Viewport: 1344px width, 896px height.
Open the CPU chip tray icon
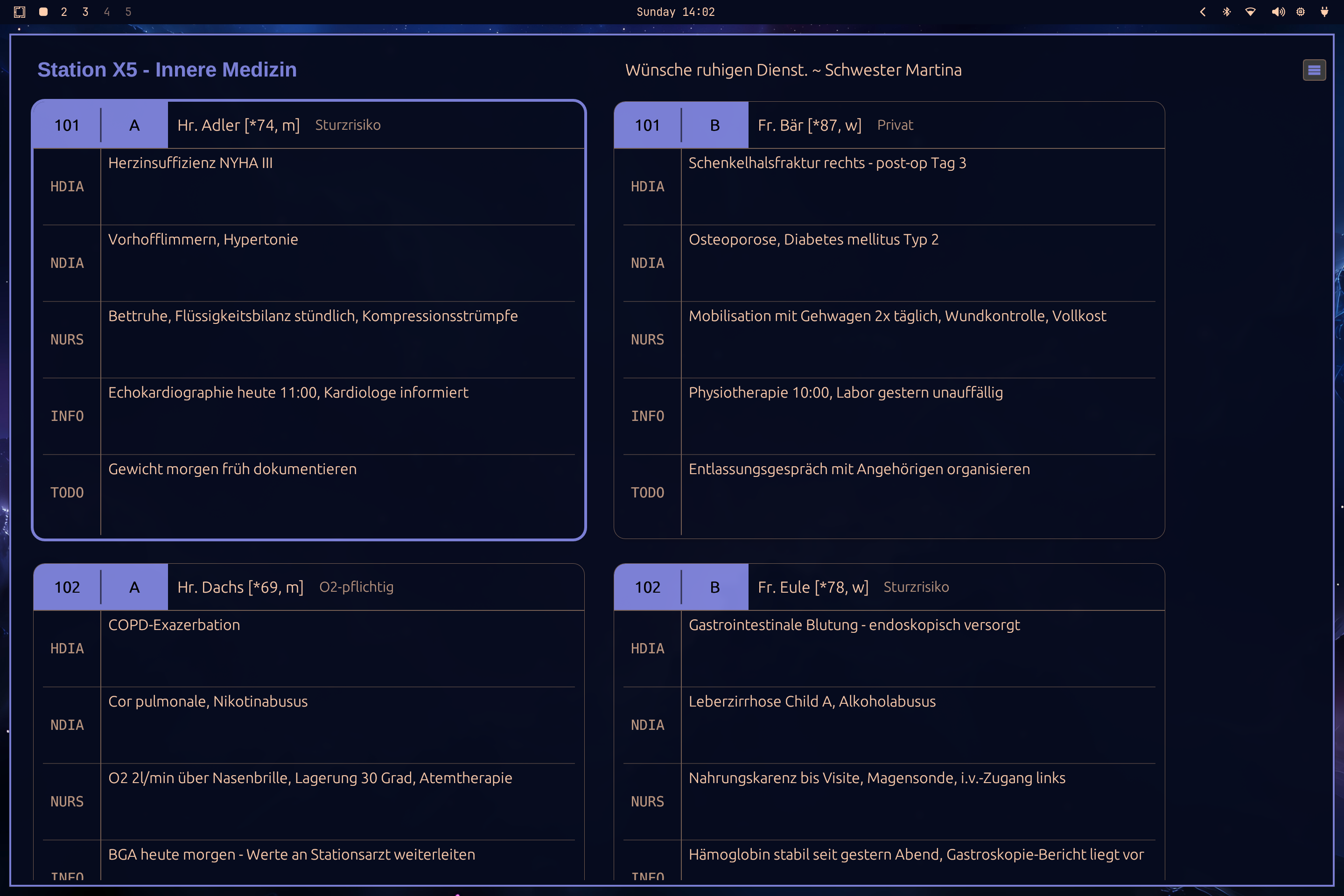(1301, 11)
